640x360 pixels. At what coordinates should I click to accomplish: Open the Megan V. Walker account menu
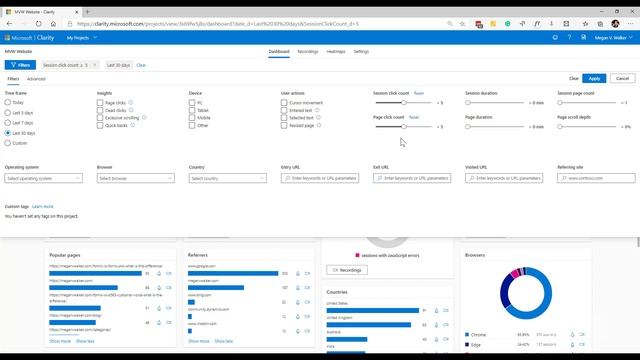coord(613,38)
